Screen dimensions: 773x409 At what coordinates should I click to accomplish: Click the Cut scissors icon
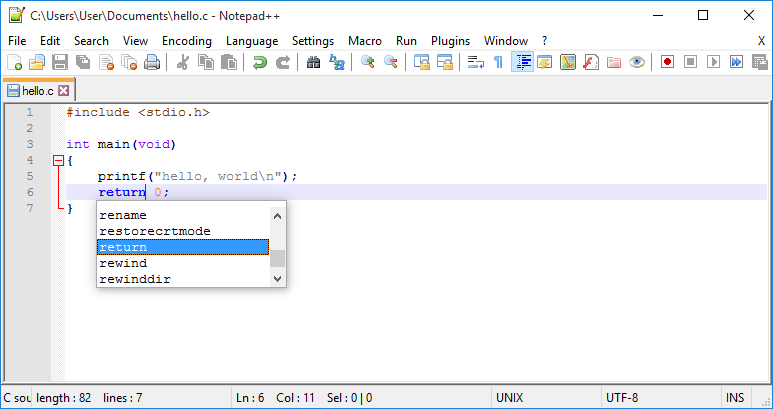coord(183,62)
